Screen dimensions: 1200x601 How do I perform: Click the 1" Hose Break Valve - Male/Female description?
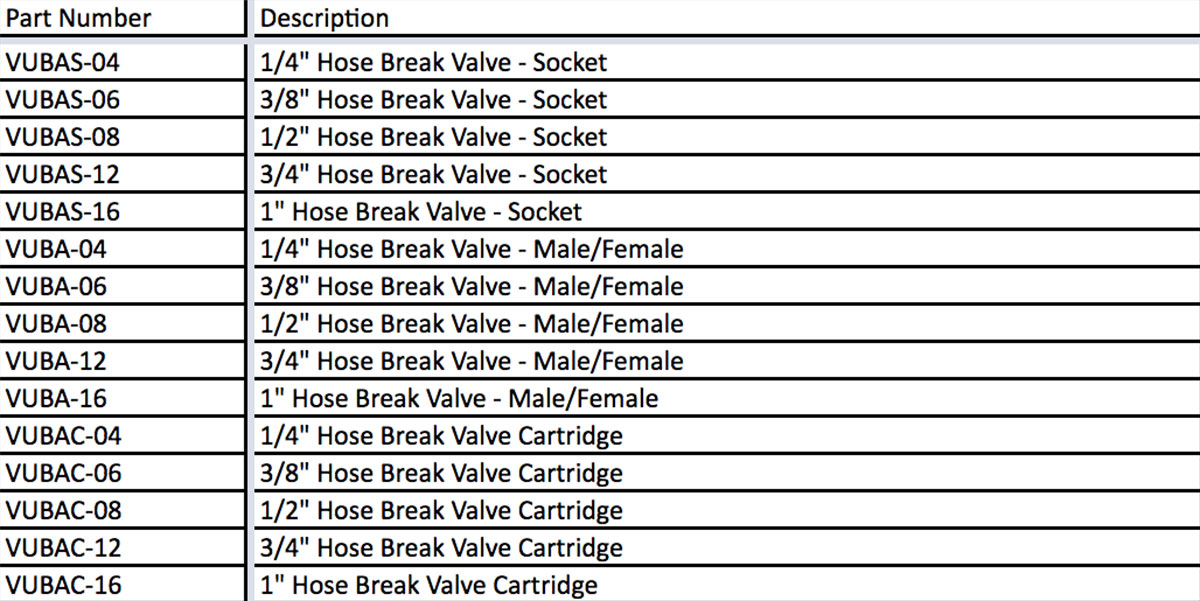point(459,399)
